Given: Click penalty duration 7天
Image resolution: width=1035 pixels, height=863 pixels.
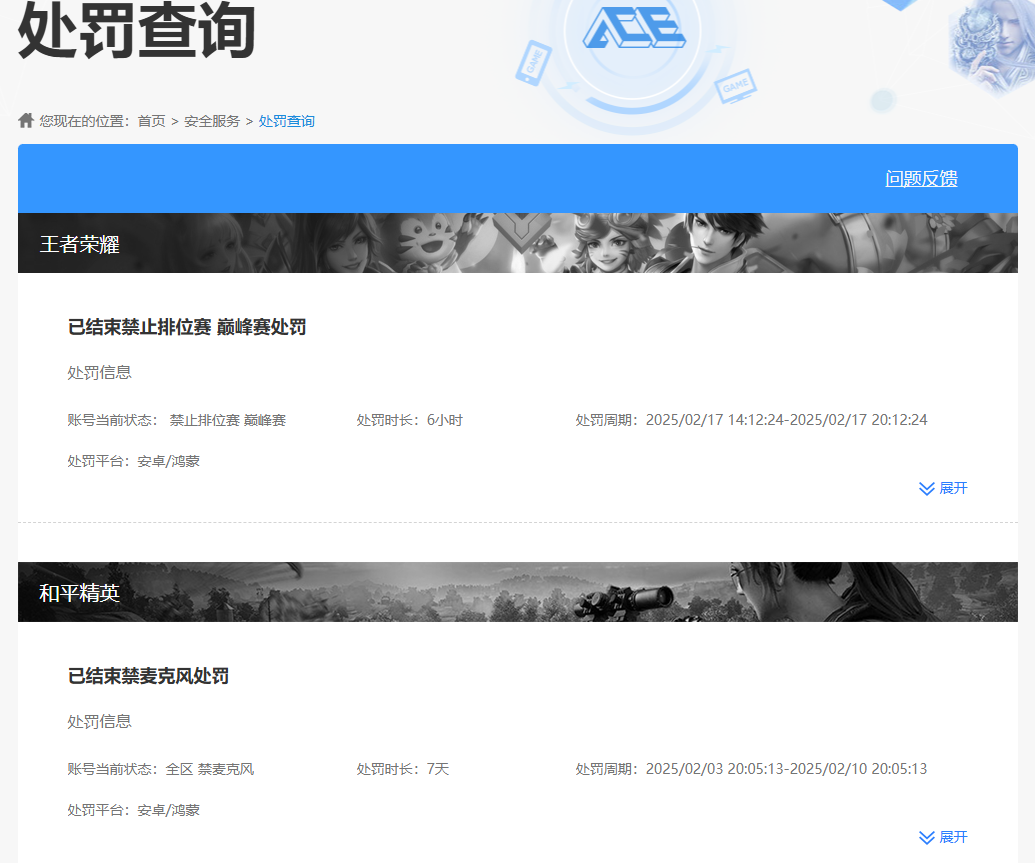Looking at the screenshot, I should pyautogui.click(x=438, y=769).
